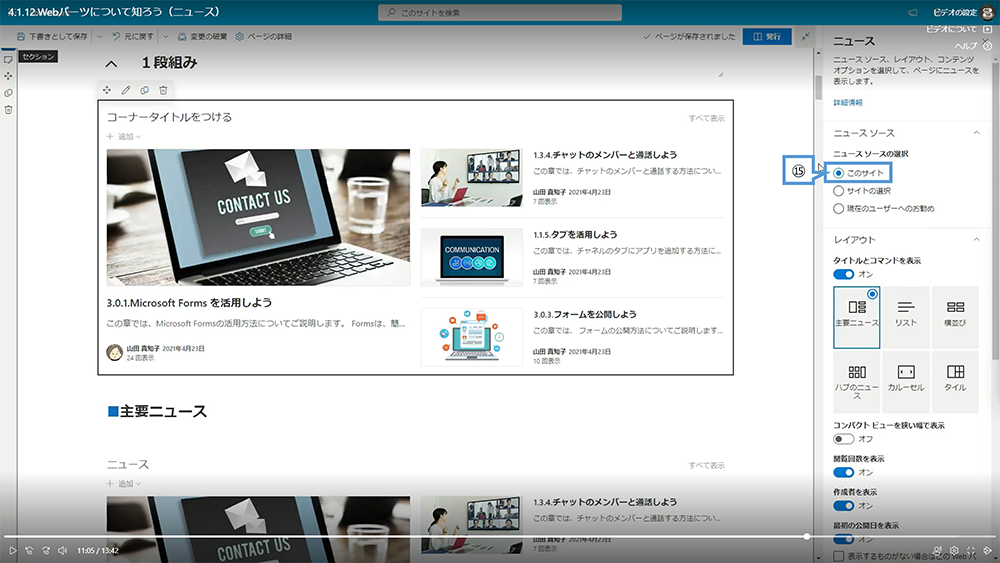Click the megaphone feedback icon in header
1000x563 pixels.
point(913,13)
